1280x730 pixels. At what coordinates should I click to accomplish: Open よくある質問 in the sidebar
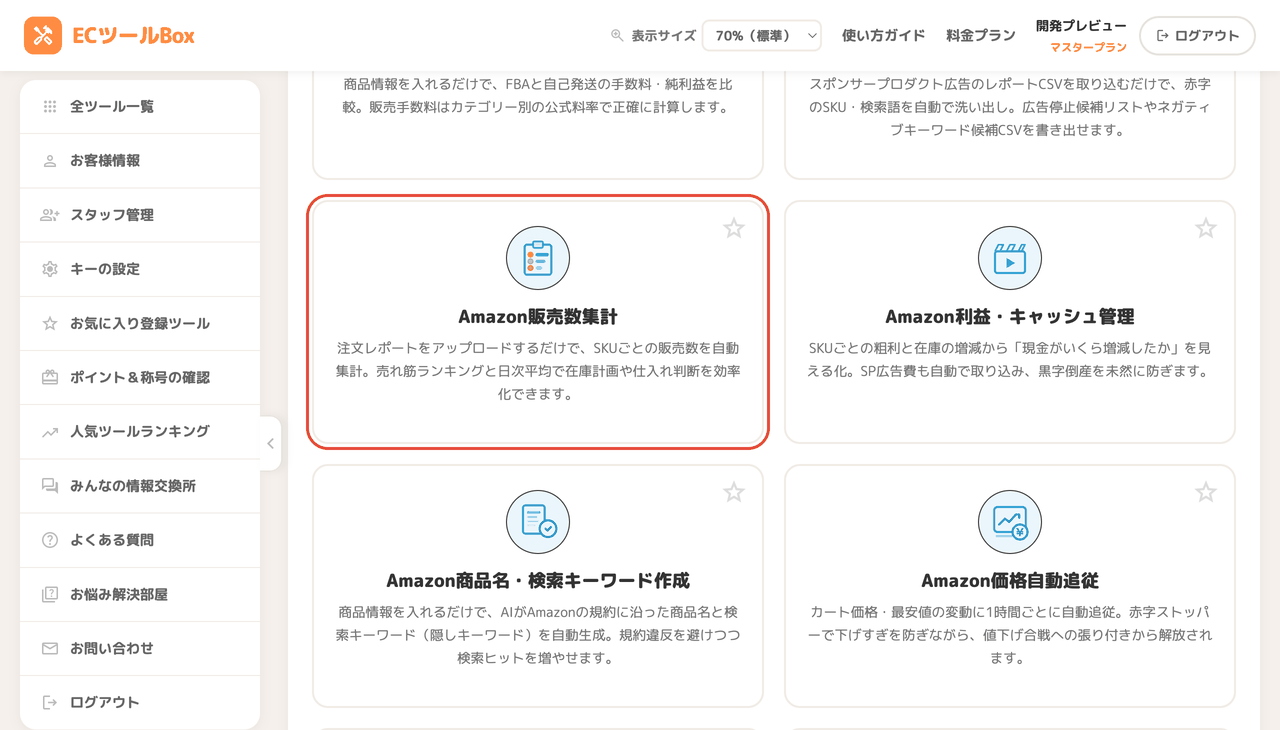140,540
